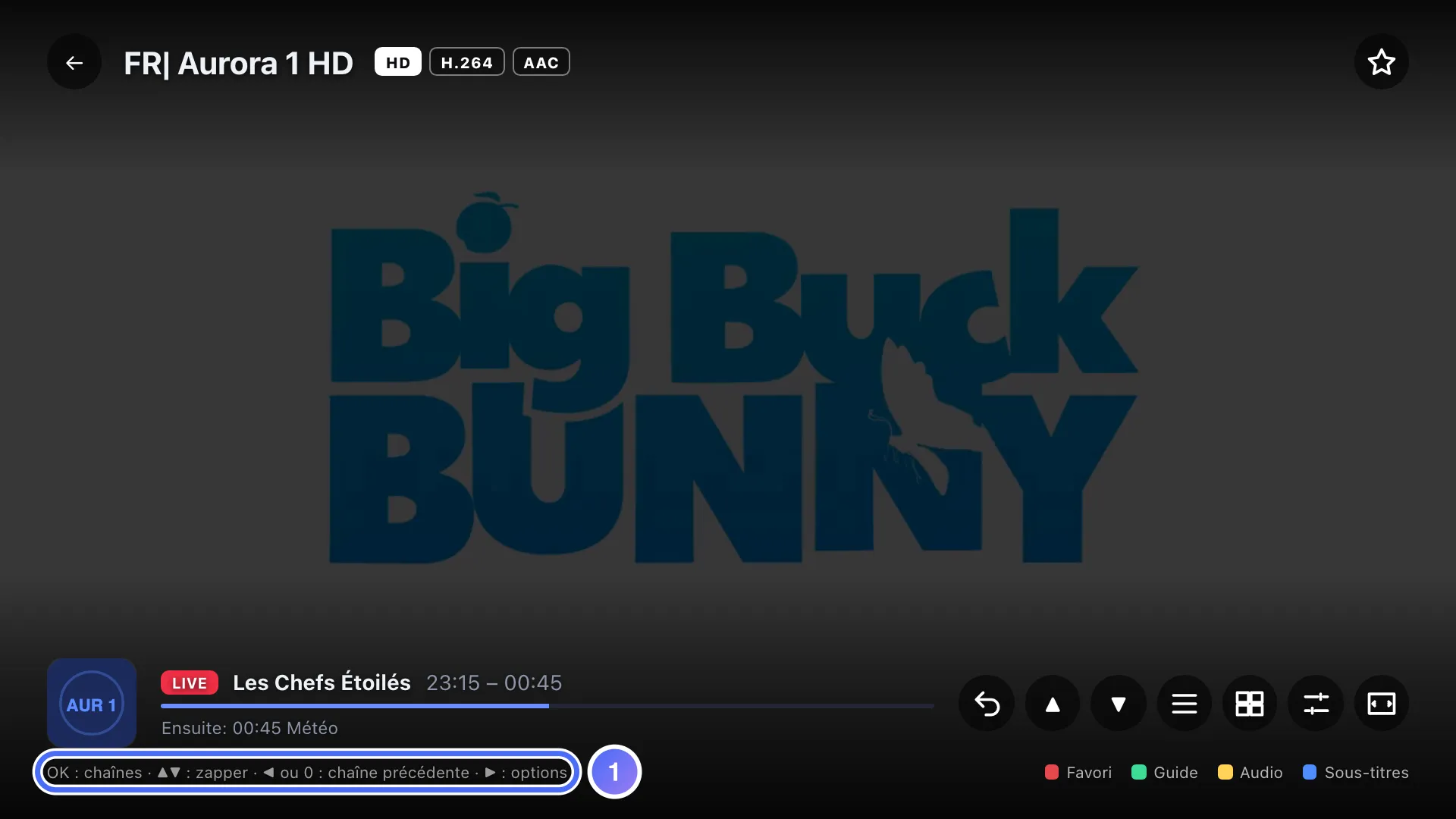Click the red Favori shortcut
Screen dimensions: 1456x819
[x=1078, y=772]
